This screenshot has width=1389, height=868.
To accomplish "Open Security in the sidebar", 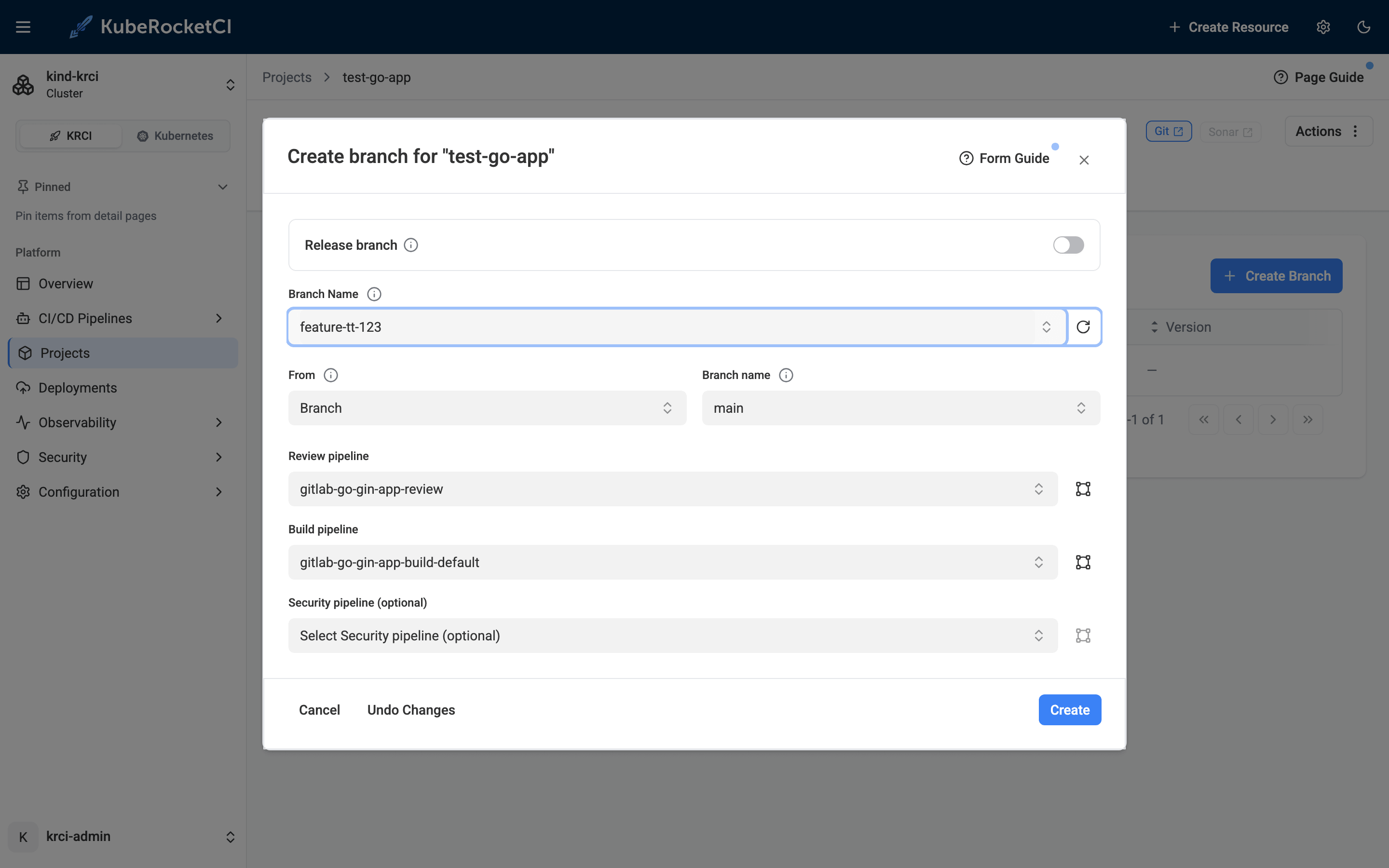I will coord(63,457).
